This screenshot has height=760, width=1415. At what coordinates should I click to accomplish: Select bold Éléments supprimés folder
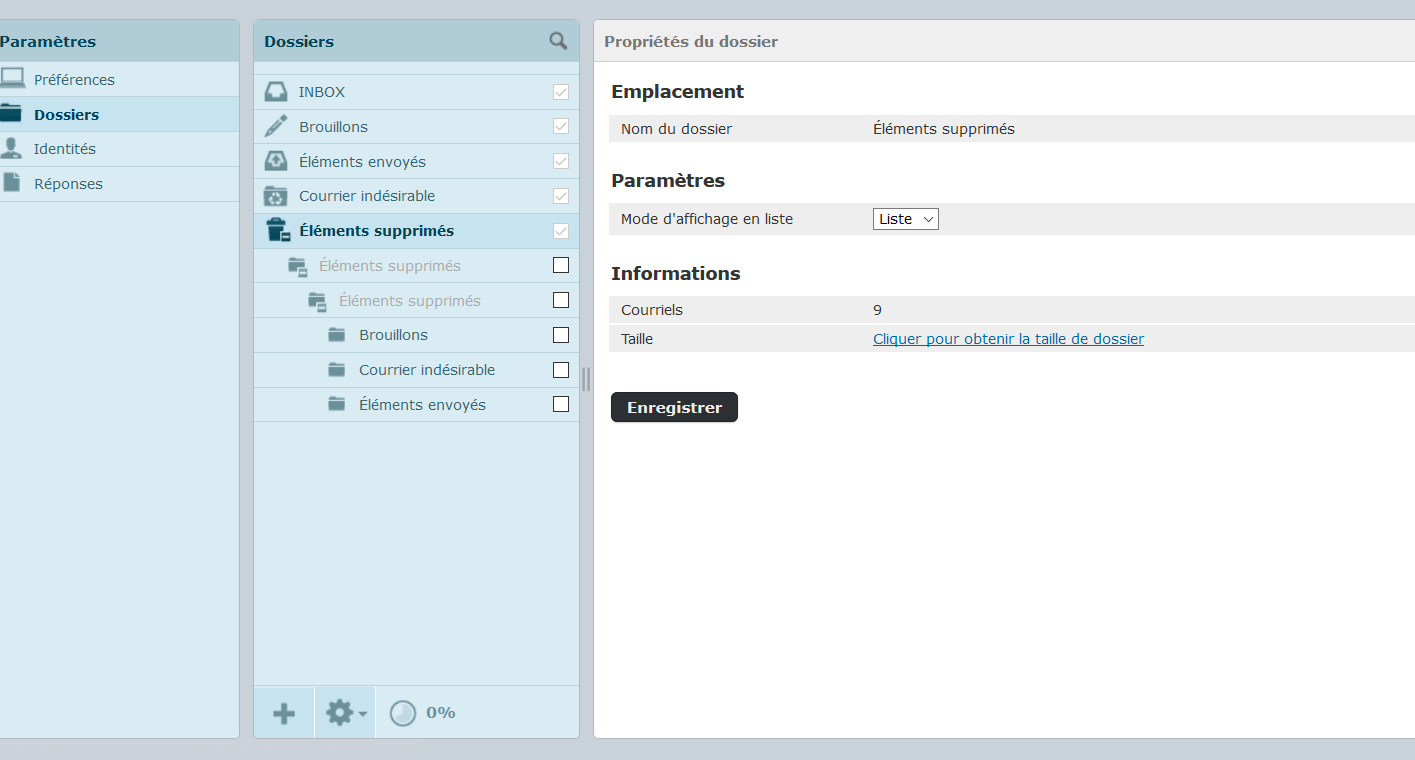point(416,231)
